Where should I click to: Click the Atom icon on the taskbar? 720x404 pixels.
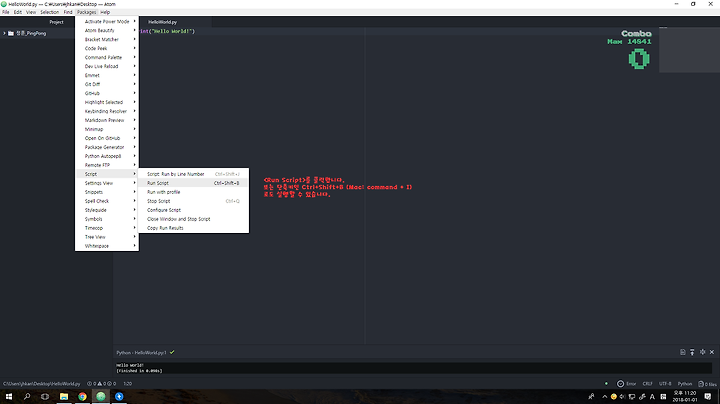coord(101,396)
